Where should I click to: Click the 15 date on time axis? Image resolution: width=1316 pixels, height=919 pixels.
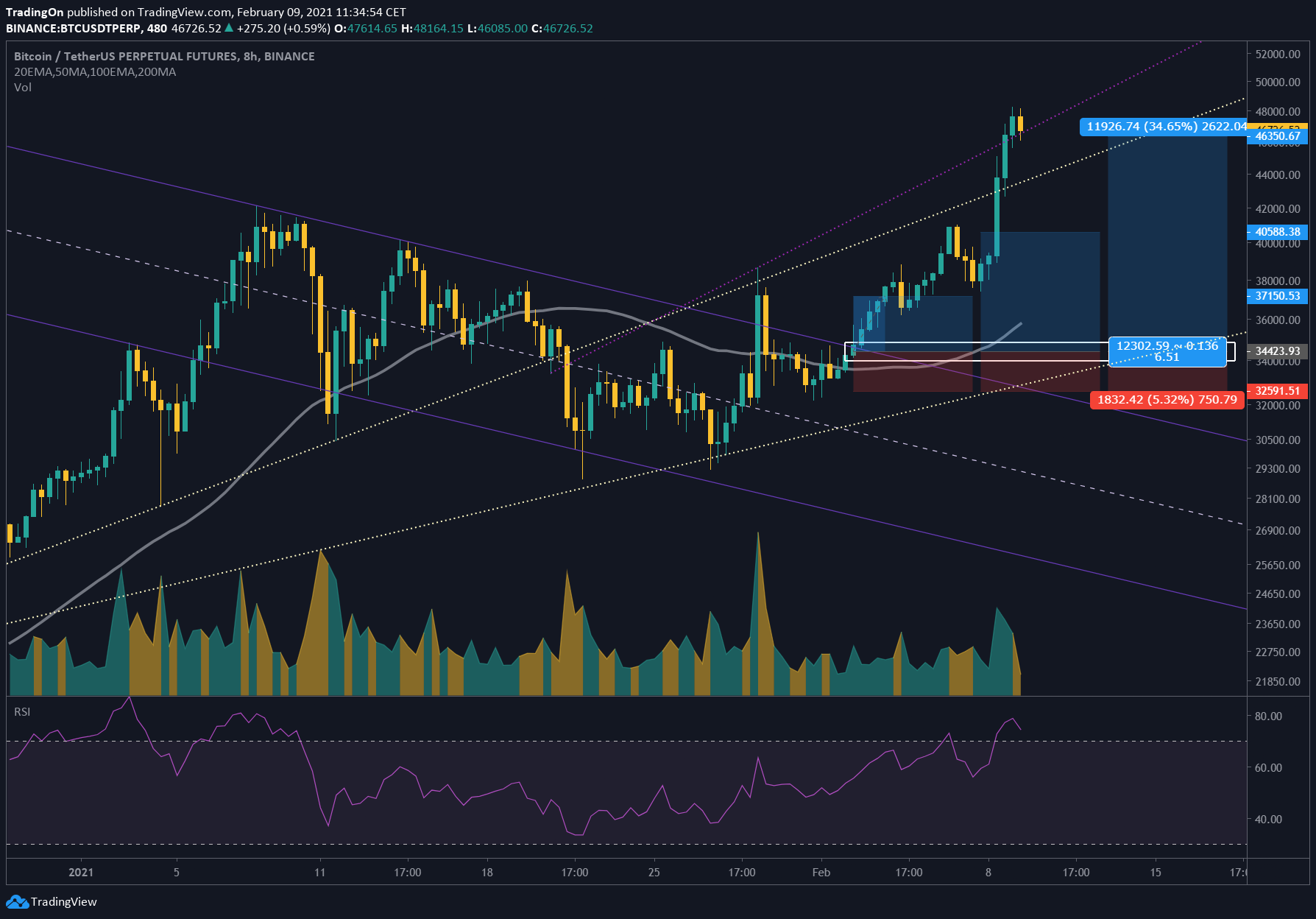(1156, 873)
